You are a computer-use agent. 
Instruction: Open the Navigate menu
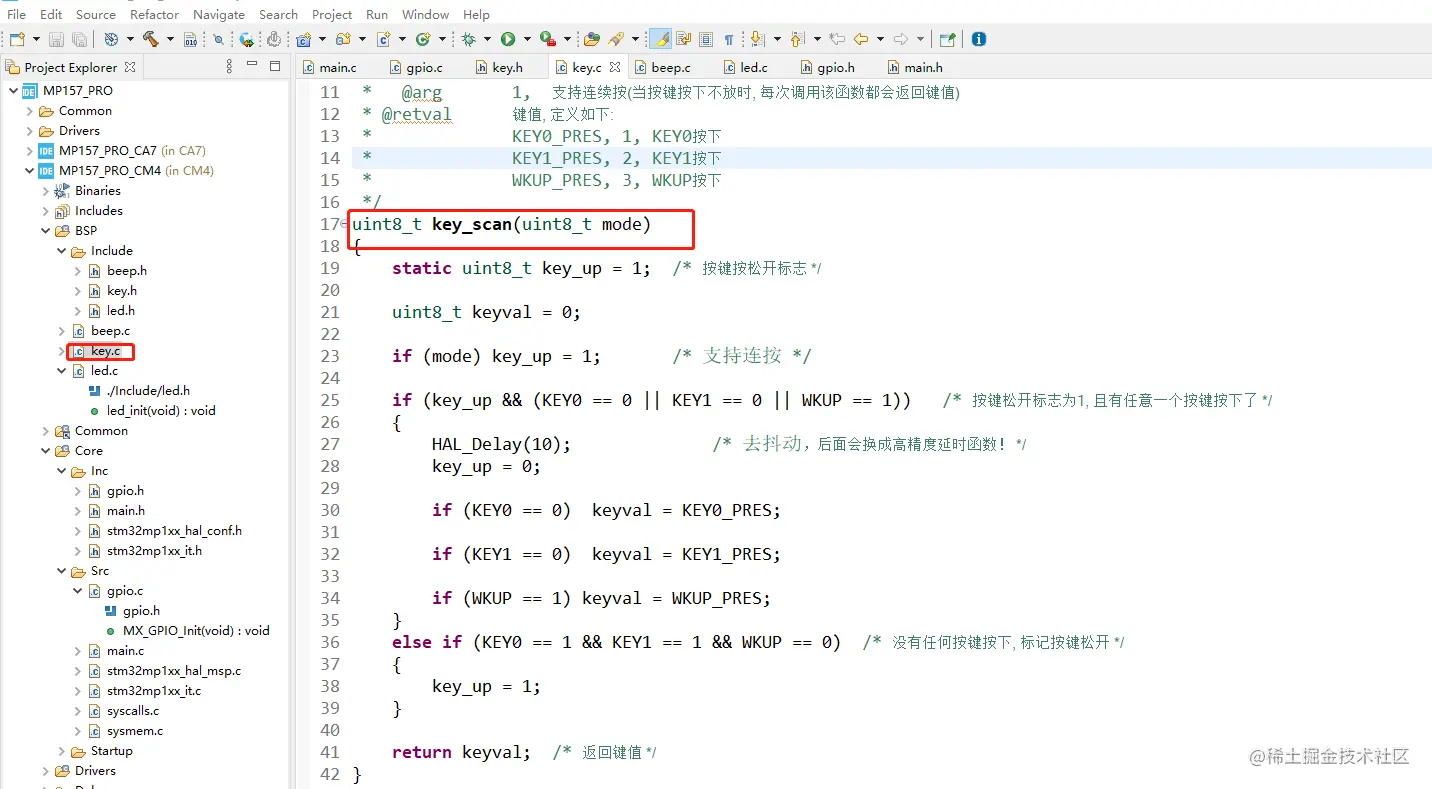pyautogui.click(x=217, y=14)
